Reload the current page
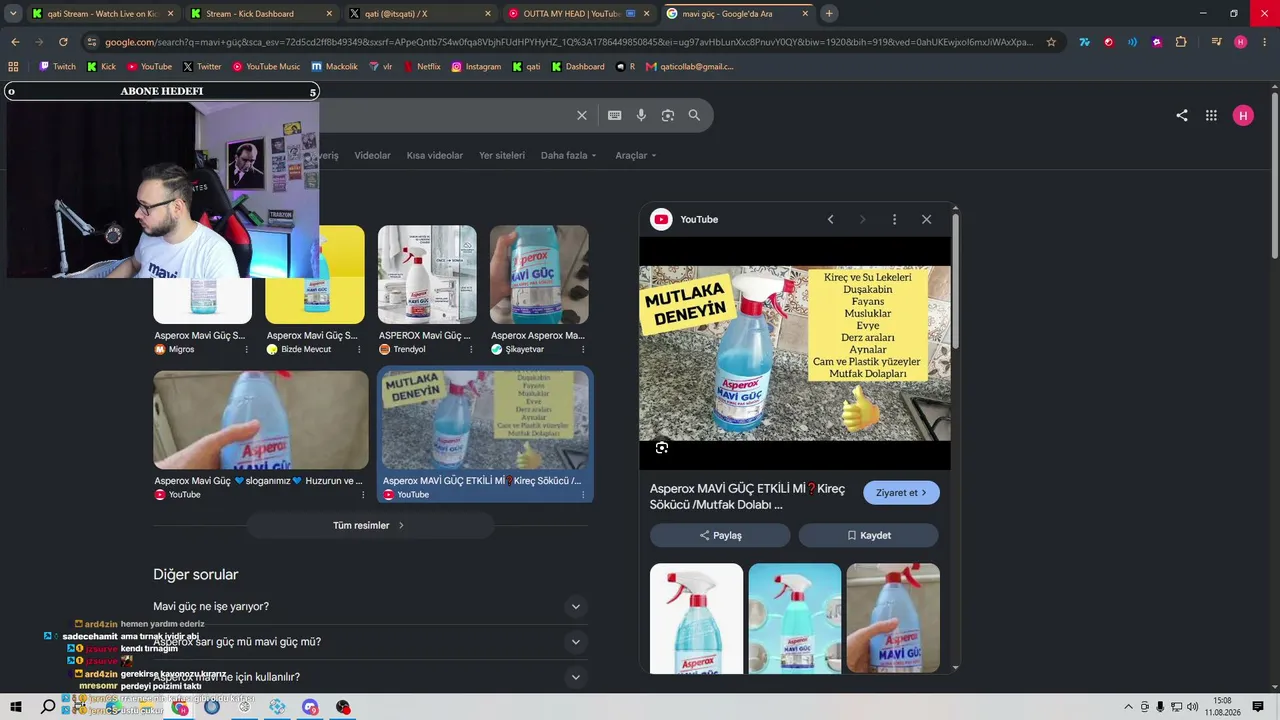The image size is (1280, 720). point(63,42)
